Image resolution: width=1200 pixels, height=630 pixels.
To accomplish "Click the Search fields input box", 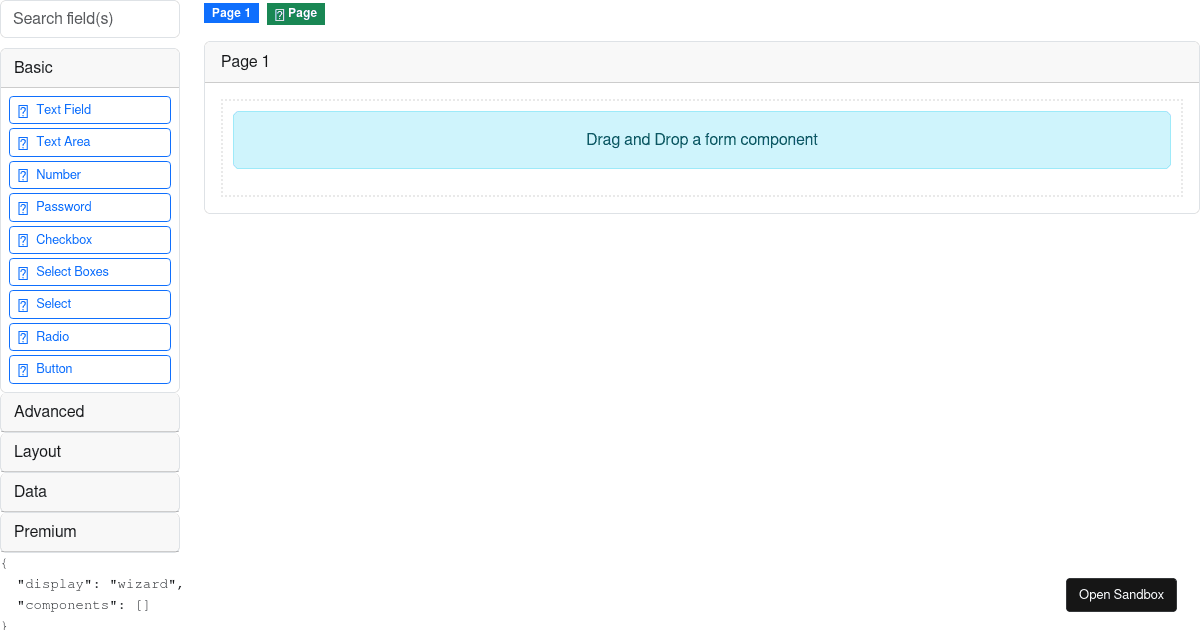I will click(90, 19).
